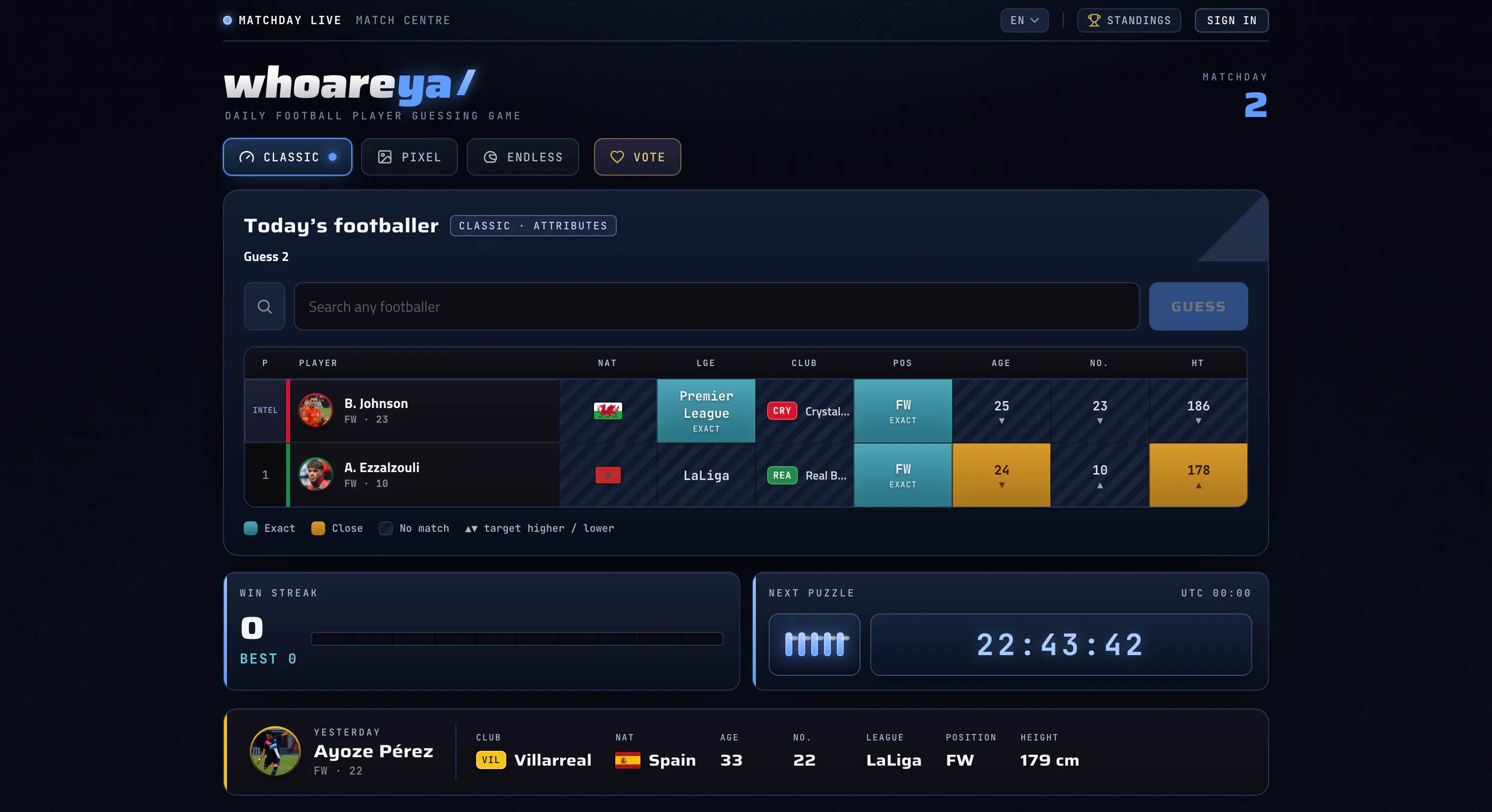
Task: Click the image icon on Pixel tab
Action: [x=384, y=157]
